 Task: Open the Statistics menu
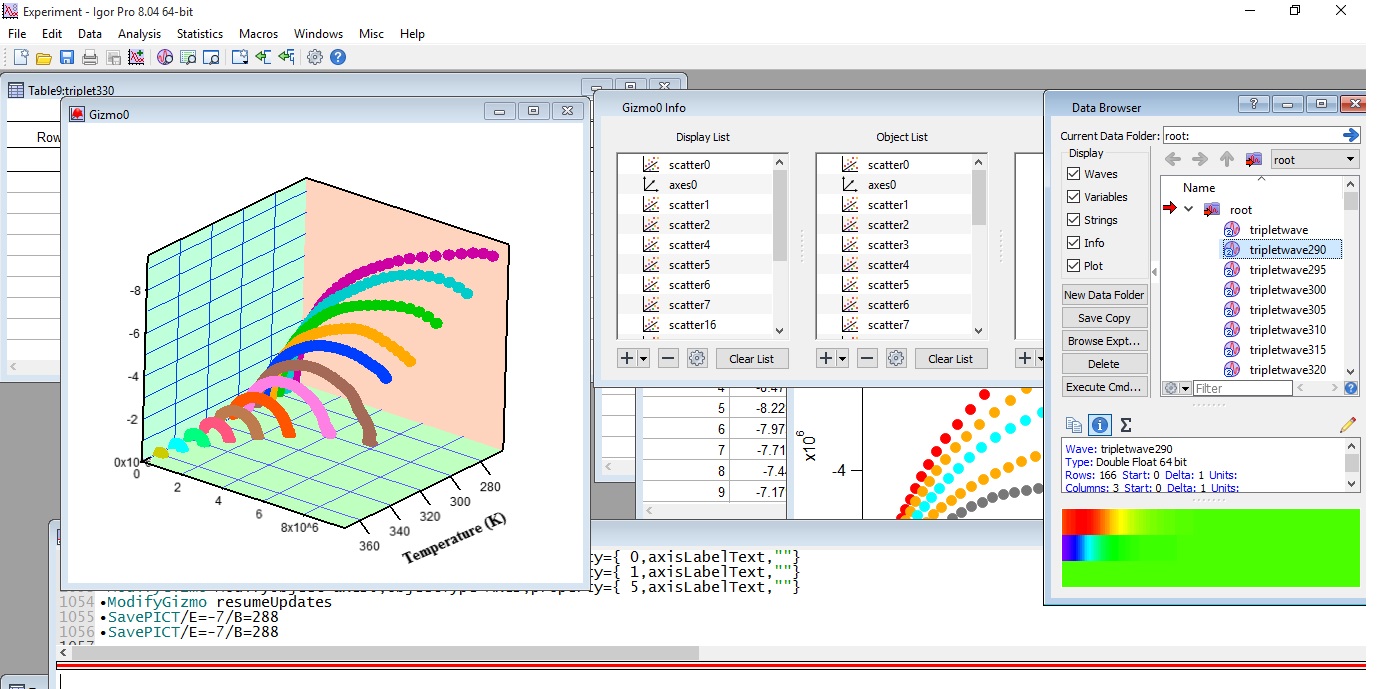(x=199, y=33)
